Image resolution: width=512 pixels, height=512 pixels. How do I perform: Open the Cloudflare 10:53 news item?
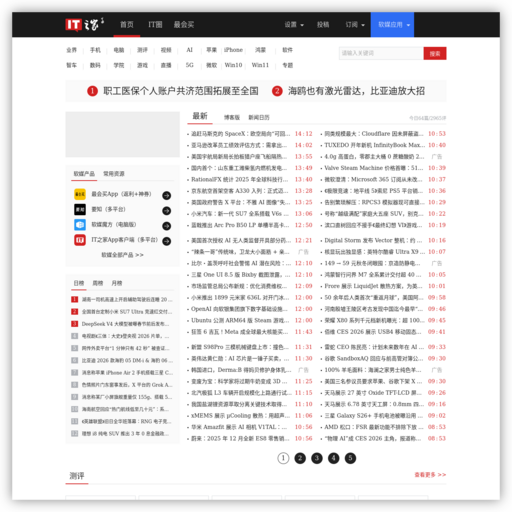(x=374, y=134)
